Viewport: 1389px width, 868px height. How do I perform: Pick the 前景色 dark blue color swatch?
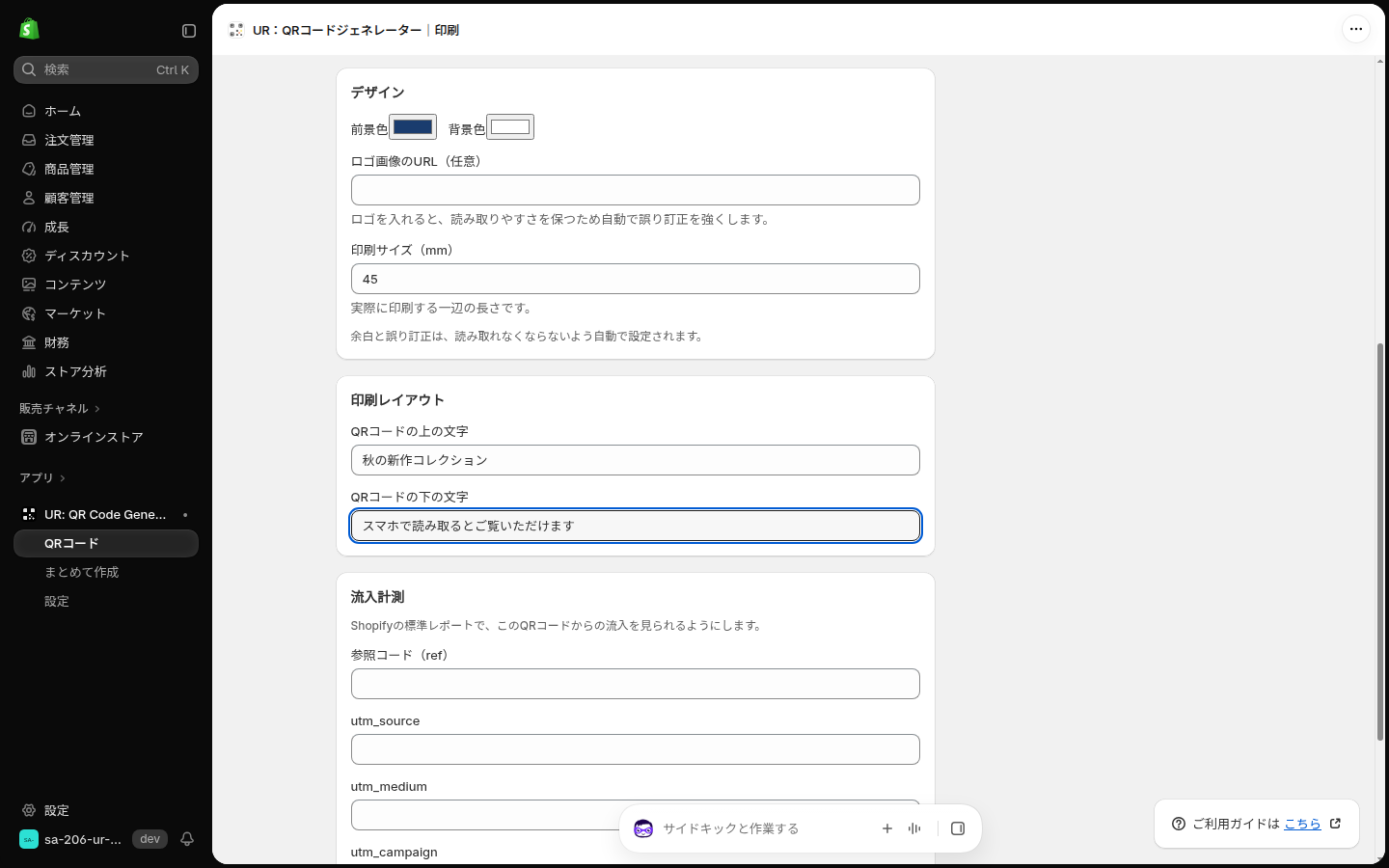pyautogui.click(x=413, y=127)
